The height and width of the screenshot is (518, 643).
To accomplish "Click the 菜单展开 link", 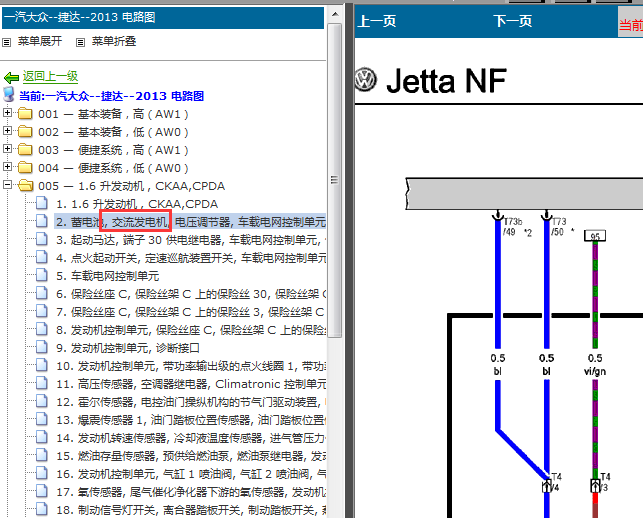I will (40, 41).
